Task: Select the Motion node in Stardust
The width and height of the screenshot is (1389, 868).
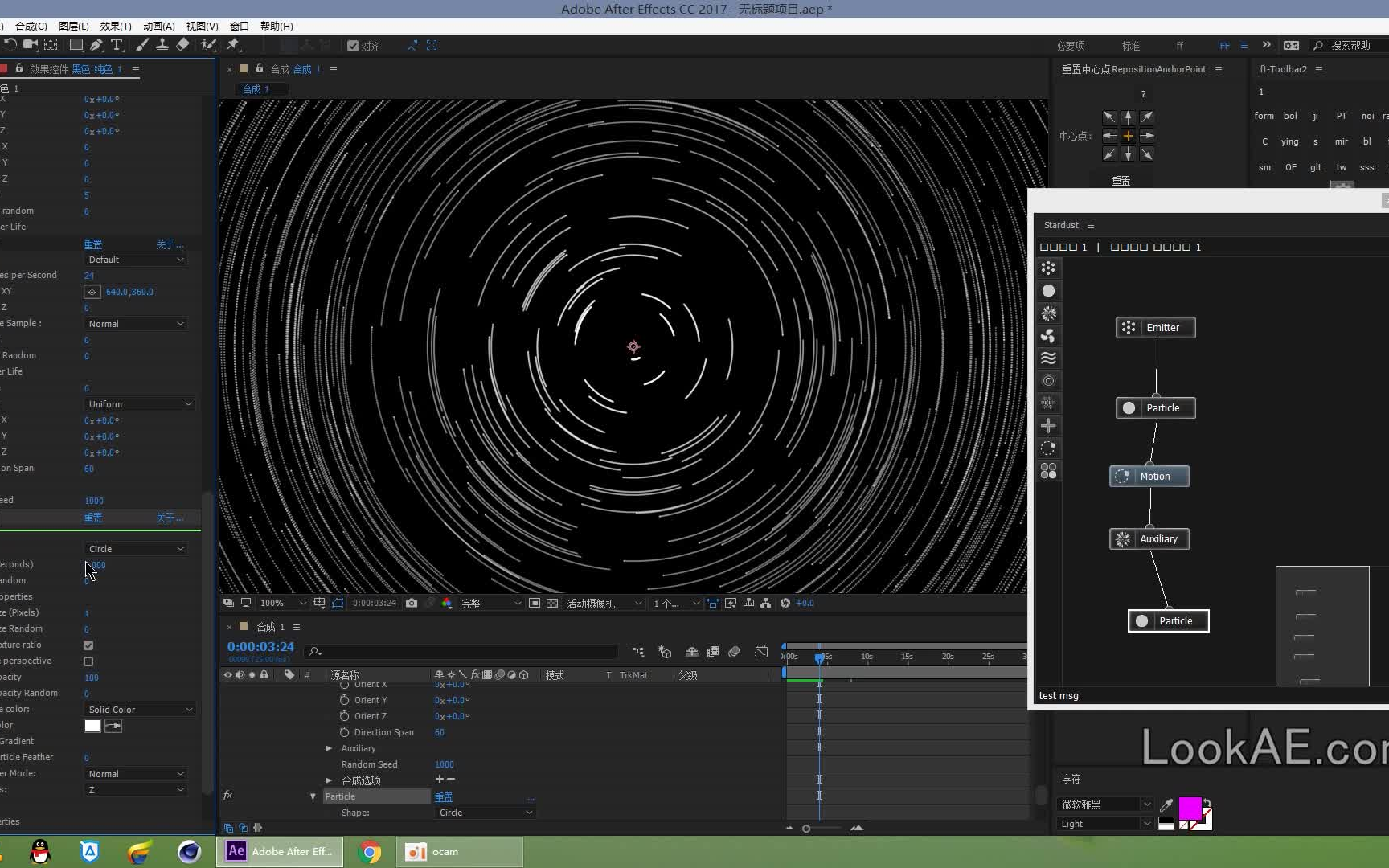Action: coord(1149,477)
